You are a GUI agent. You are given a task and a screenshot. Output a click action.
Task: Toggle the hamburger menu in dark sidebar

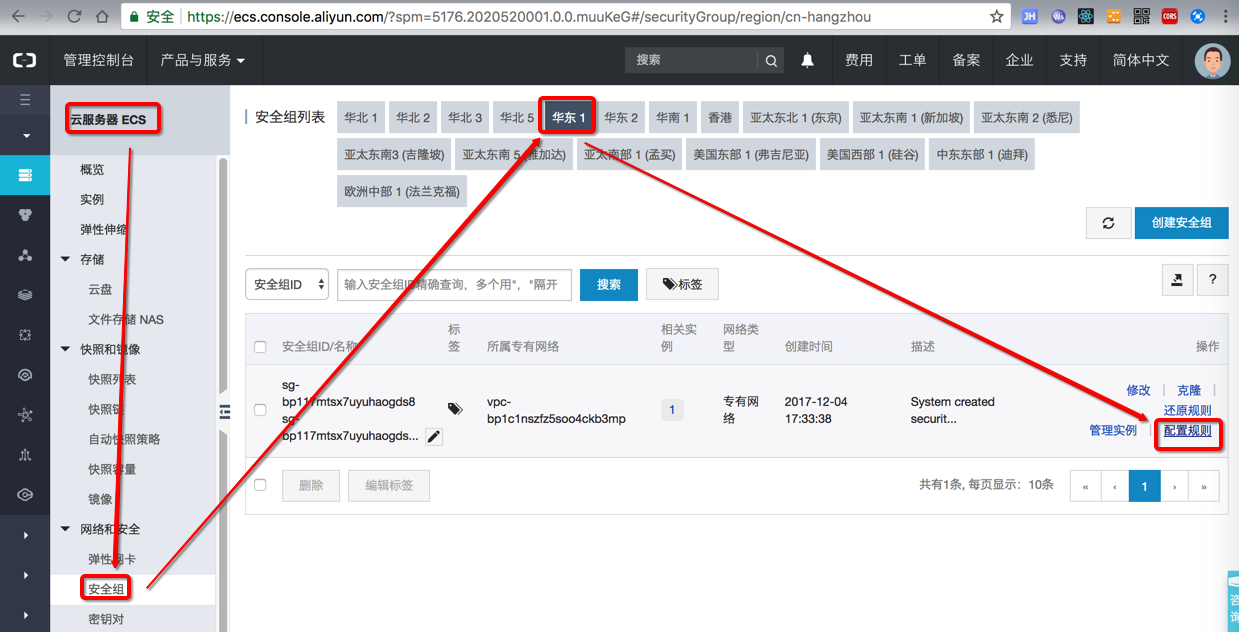(x=25, y=100)
